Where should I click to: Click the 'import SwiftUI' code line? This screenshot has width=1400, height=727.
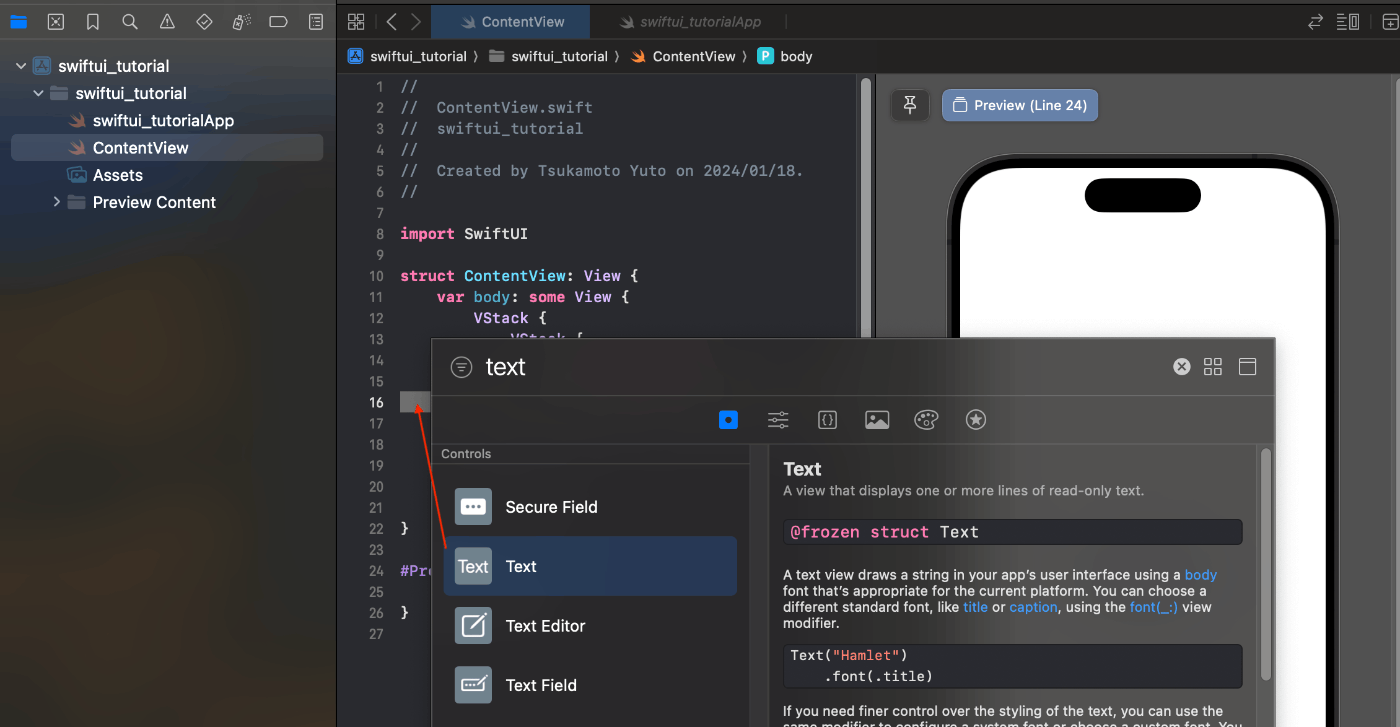[x=464, y=234]
